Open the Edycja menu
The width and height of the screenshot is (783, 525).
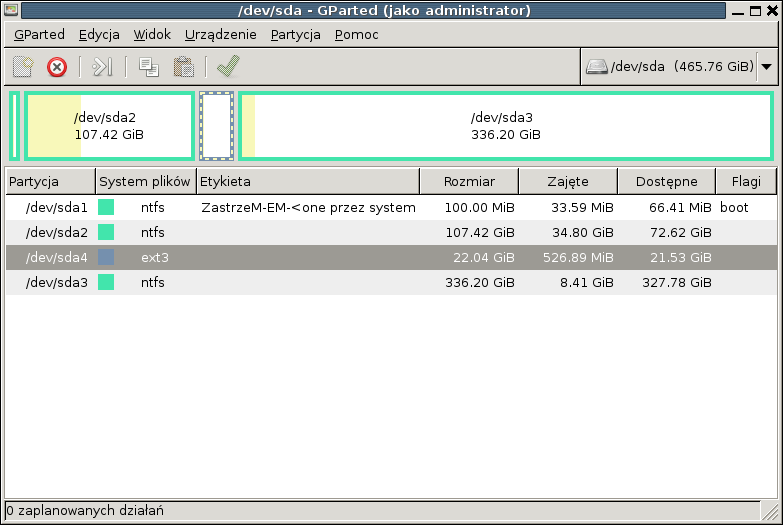click(99, 34)
